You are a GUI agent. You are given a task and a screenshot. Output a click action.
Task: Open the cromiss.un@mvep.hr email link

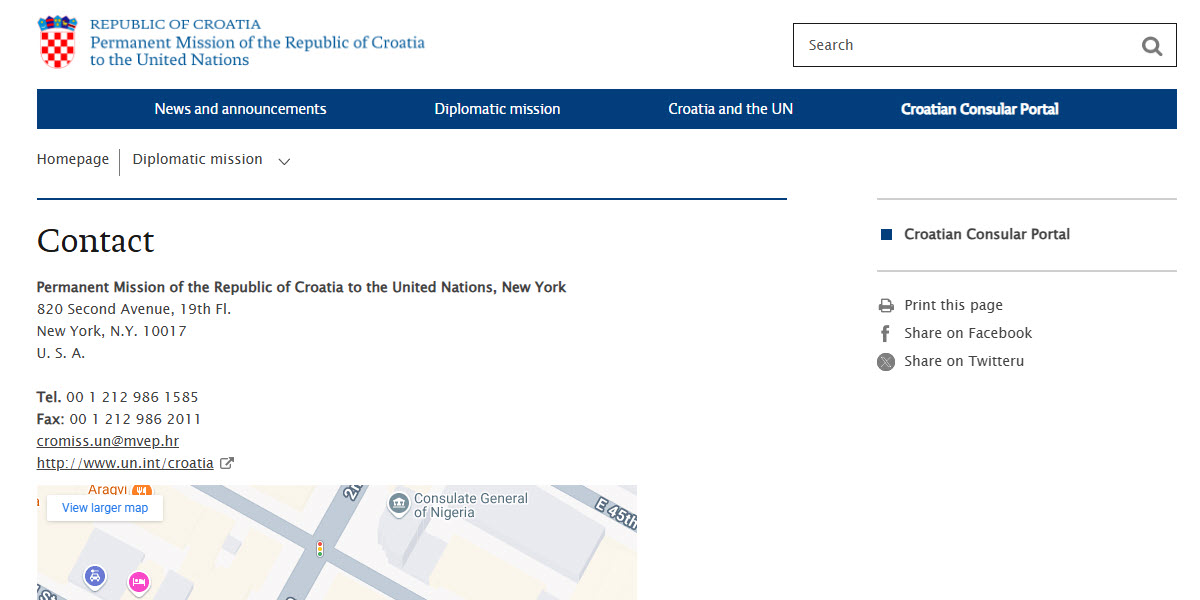pos(107,440)
